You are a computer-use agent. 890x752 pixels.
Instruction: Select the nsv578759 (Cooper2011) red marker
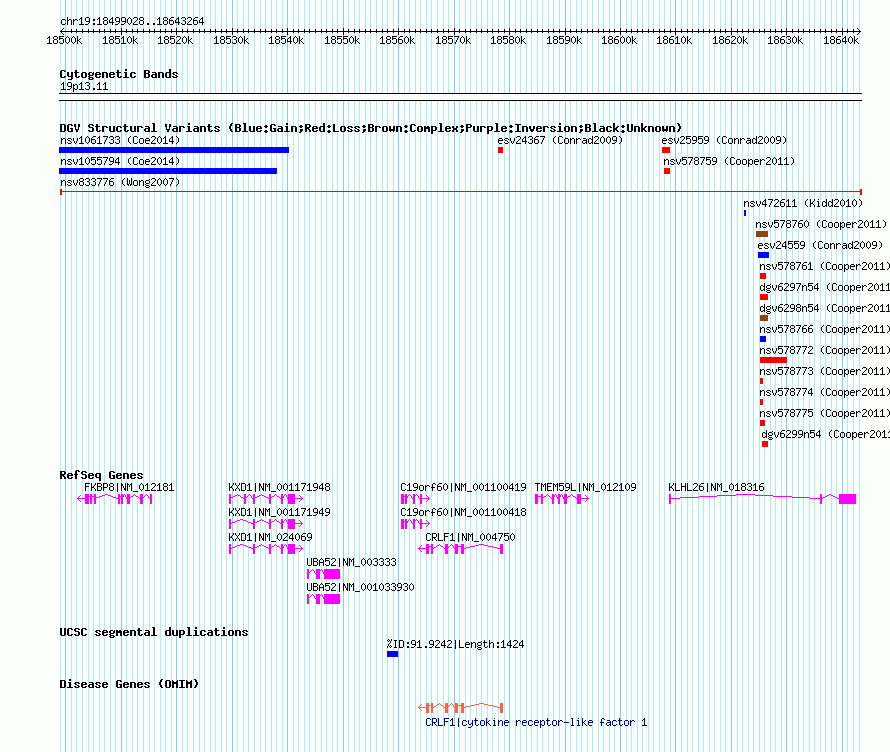point(667,171)
